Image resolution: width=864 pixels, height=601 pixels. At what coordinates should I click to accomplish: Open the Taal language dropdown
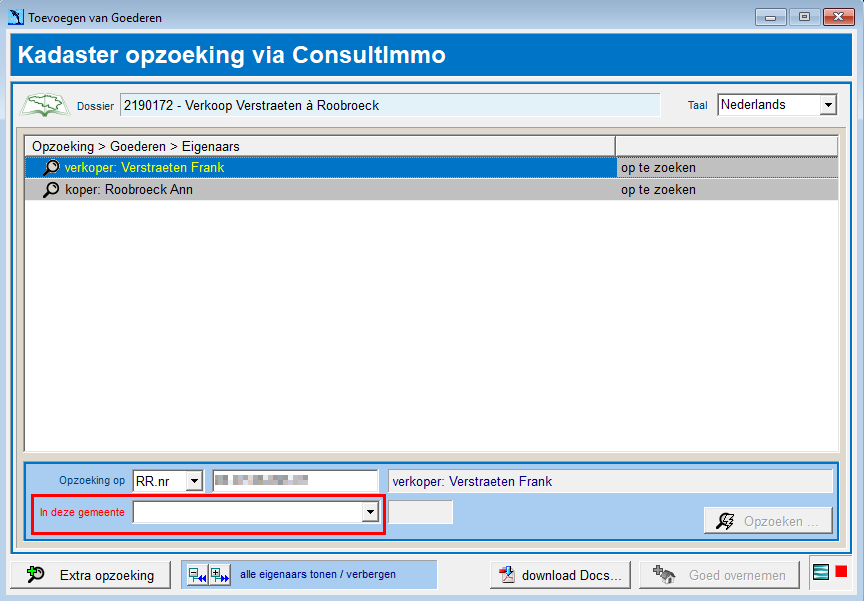pyautogui.click(x=828, y=105)
